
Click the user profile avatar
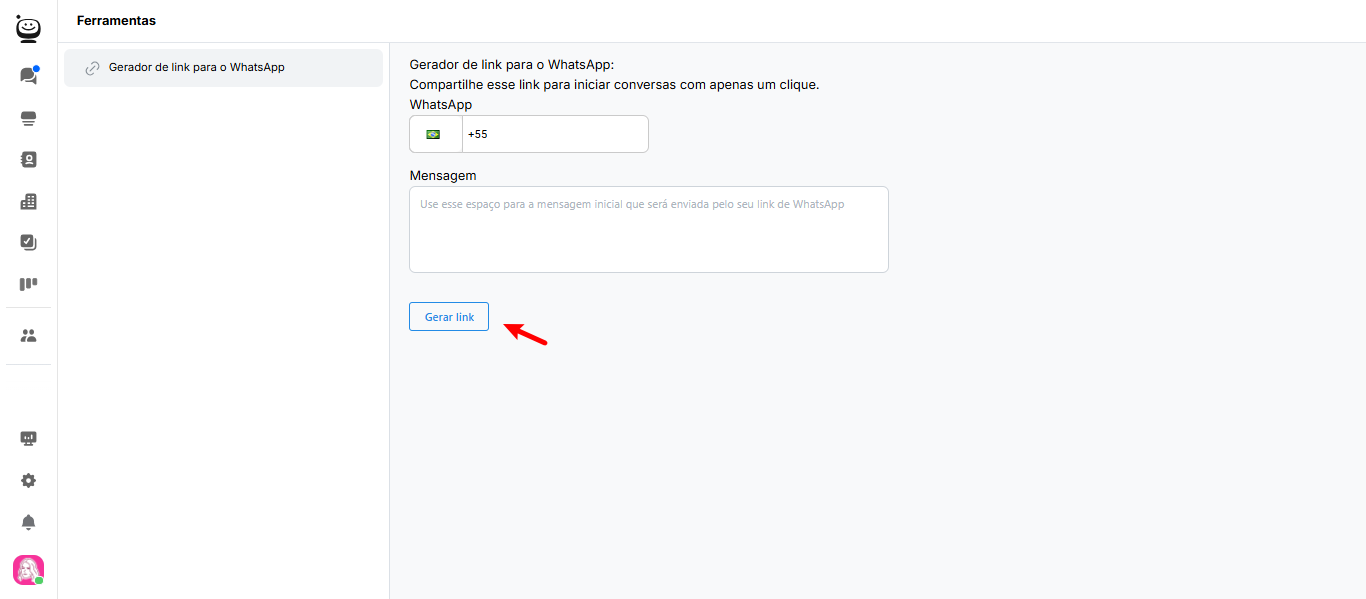point(28,570)
